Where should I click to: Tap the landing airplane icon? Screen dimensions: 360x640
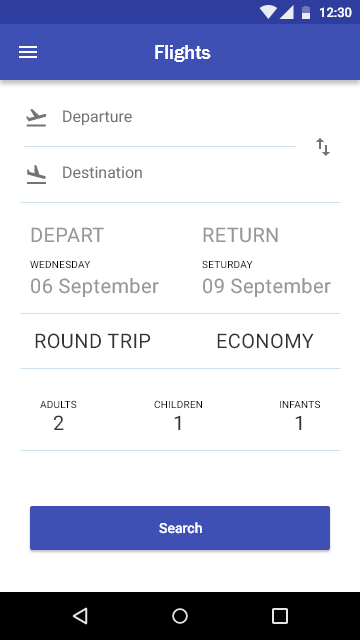click(36, 174)
